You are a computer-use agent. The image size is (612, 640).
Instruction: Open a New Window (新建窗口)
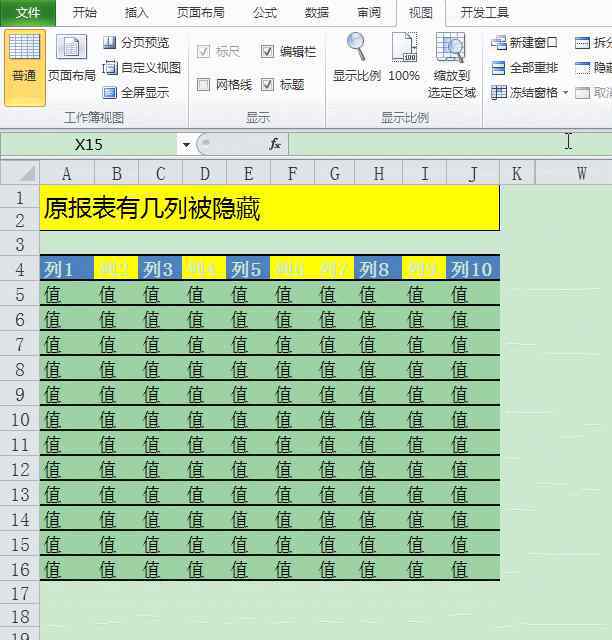point(524,42)
